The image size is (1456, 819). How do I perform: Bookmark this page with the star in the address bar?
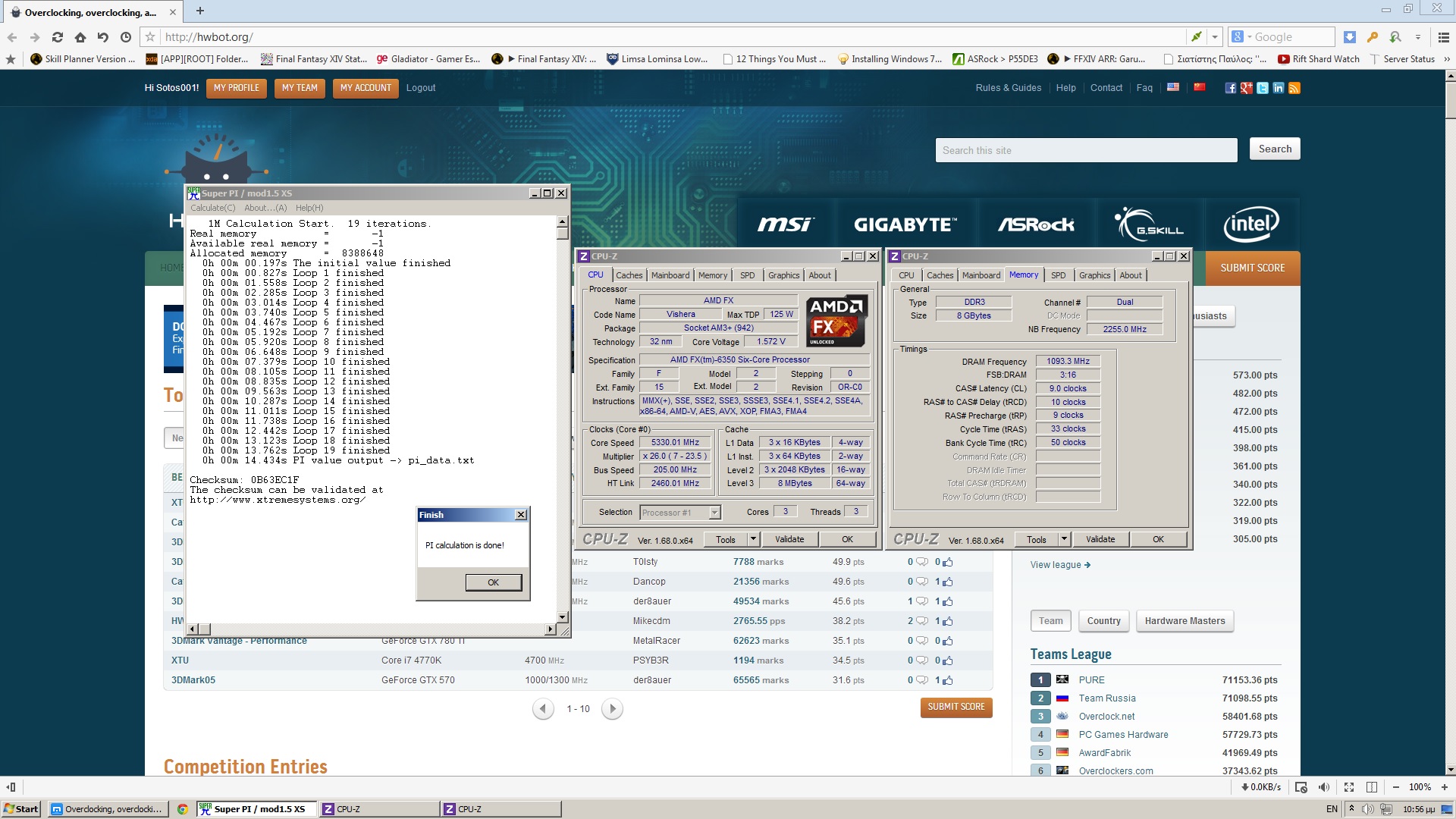[x=150, y=36]
